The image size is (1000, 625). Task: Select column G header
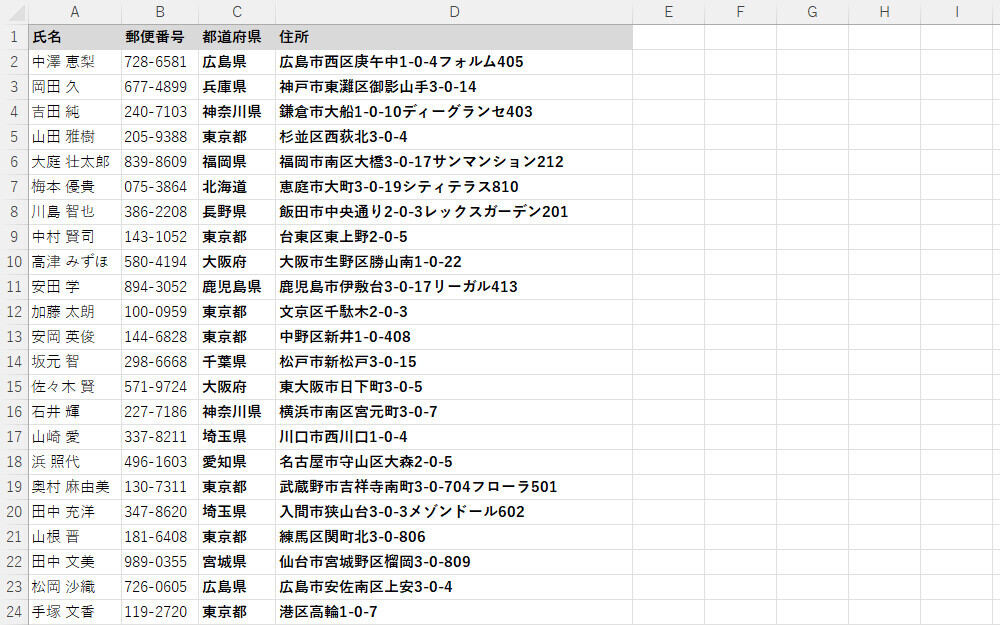812,12
